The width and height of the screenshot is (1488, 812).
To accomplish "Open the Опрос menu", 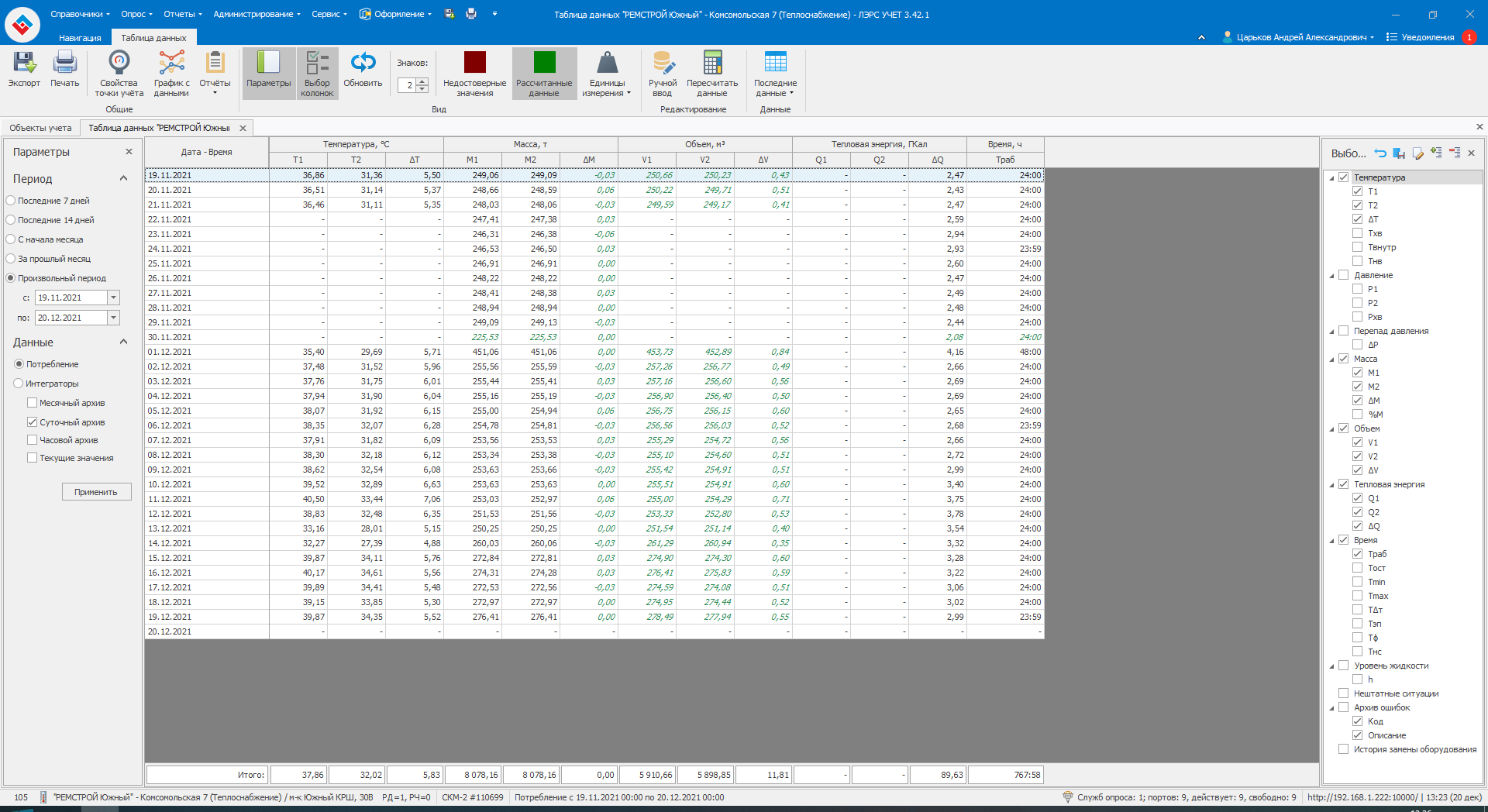I will [136, 14].
